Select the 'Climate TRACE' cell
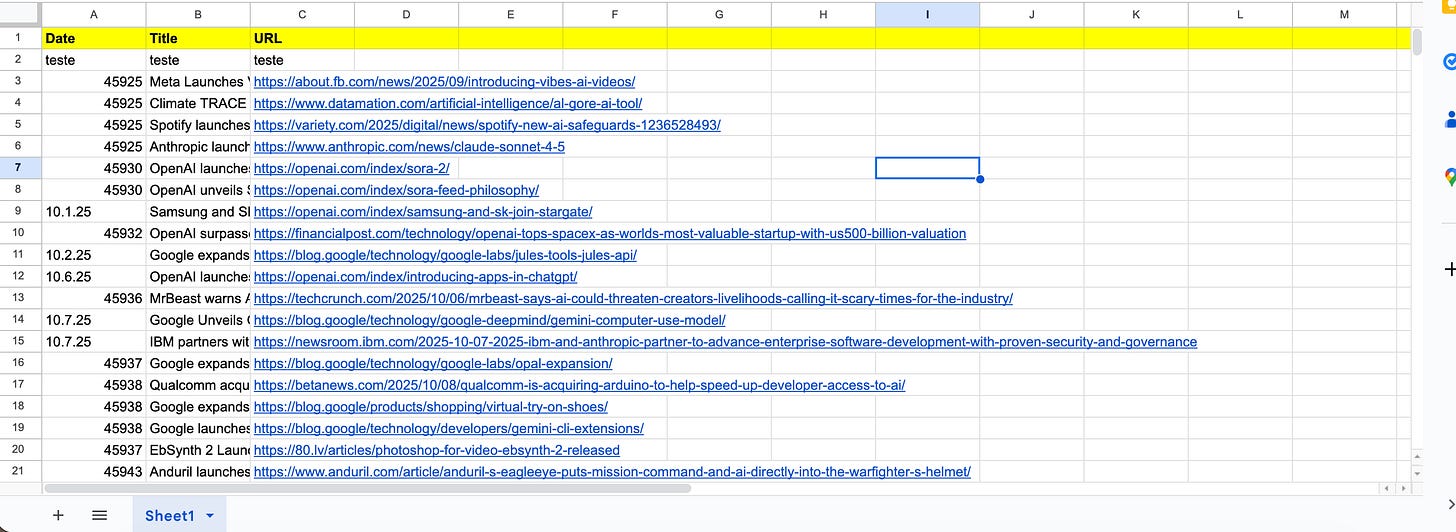Screen dimensions: 1456x532 (x=198, y=103)
